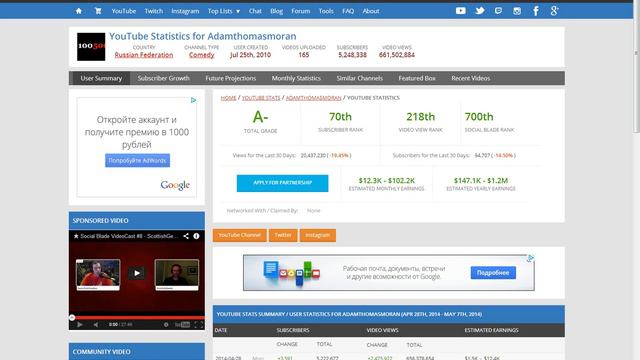Click Apply For Partnership button
640x360 pixels.
click(282, 183)
